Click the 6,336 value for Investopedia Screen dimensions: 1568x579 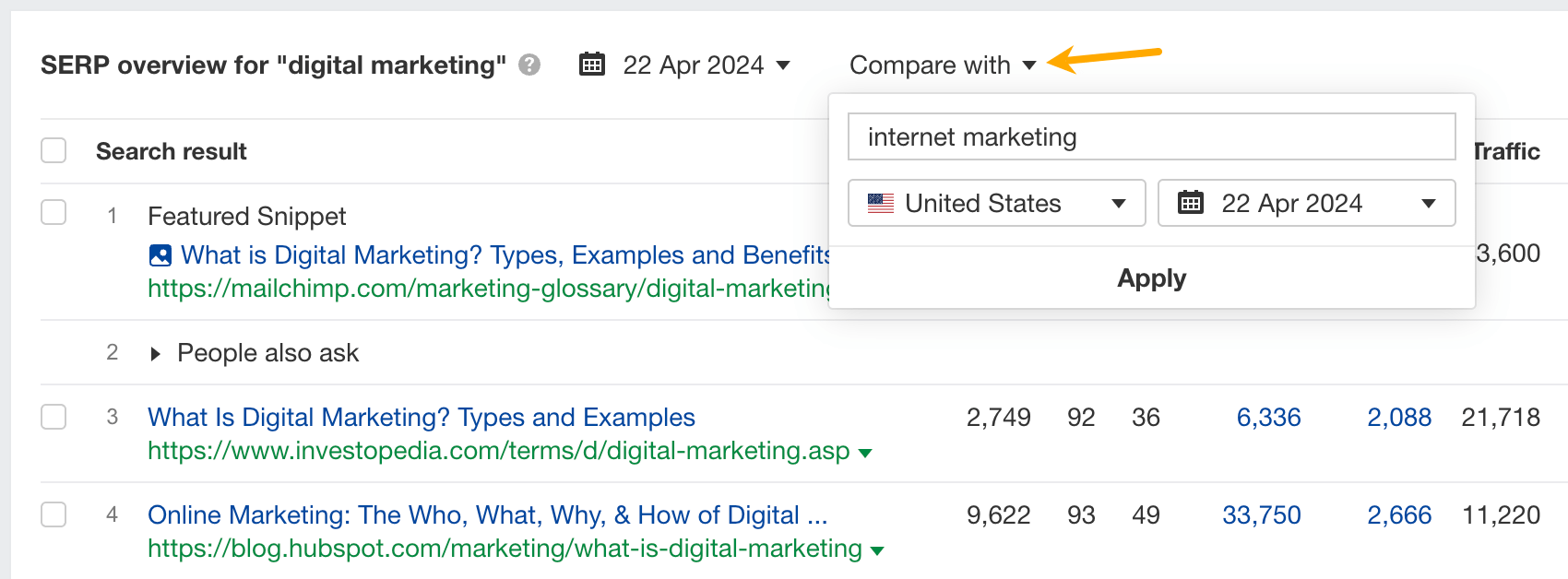(1268, 417)
